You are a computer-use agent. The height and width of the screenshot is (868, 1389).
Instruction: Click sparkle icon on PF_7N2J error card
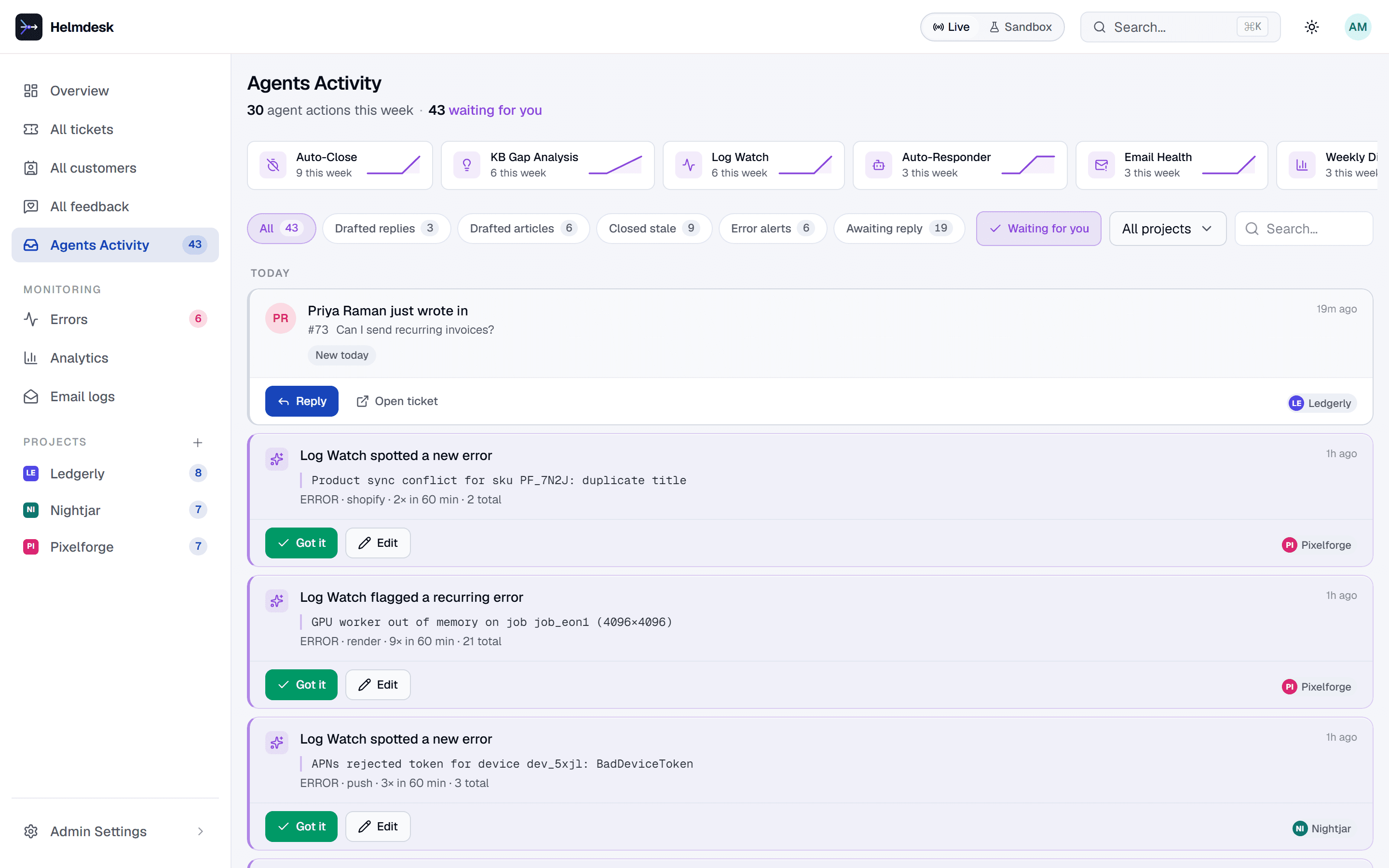click(277, 459)
